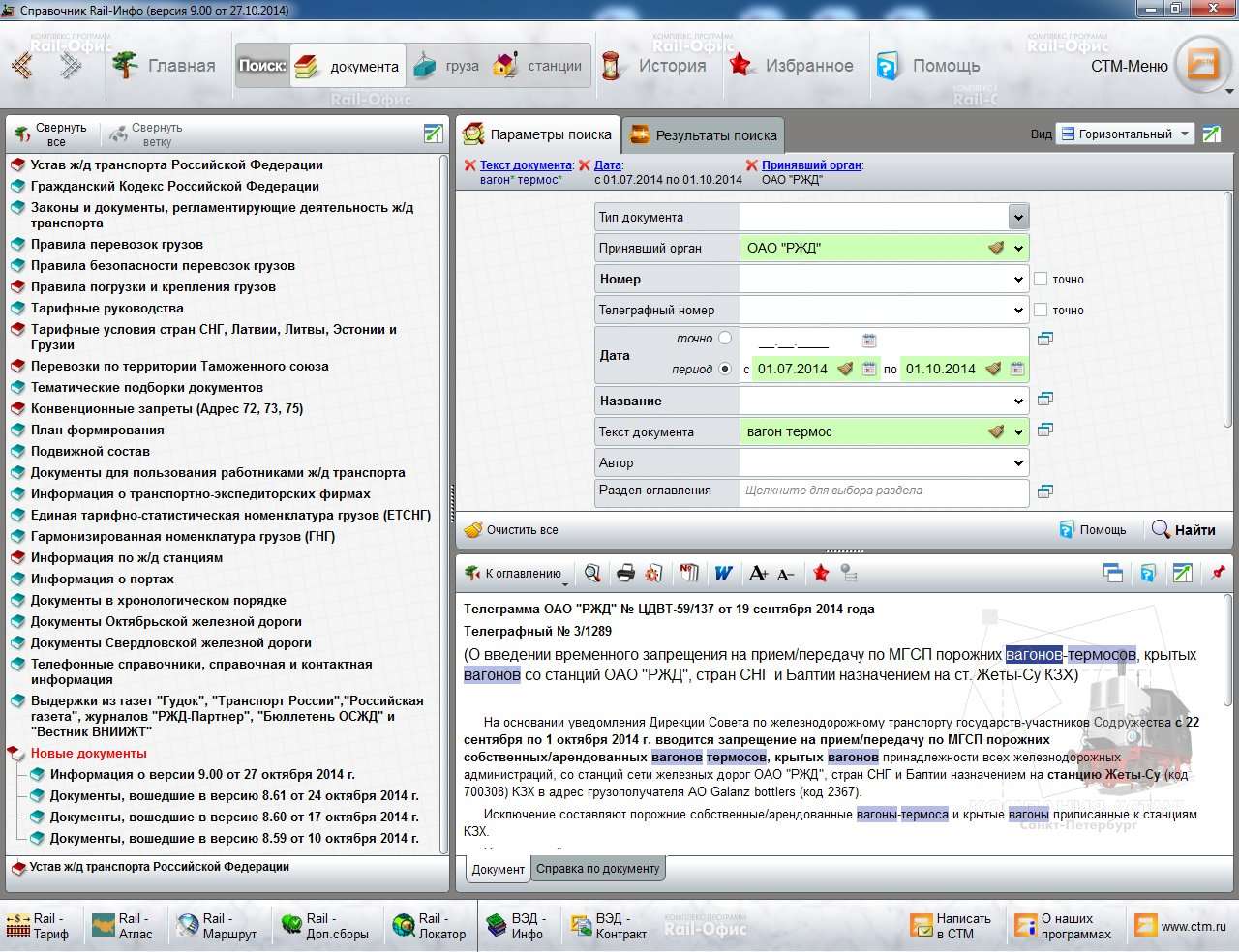Viewport: 1239px width, 952px height.
Task: Open the Вид Горизонтальный dropdown
Action: tap(1125, 134)
